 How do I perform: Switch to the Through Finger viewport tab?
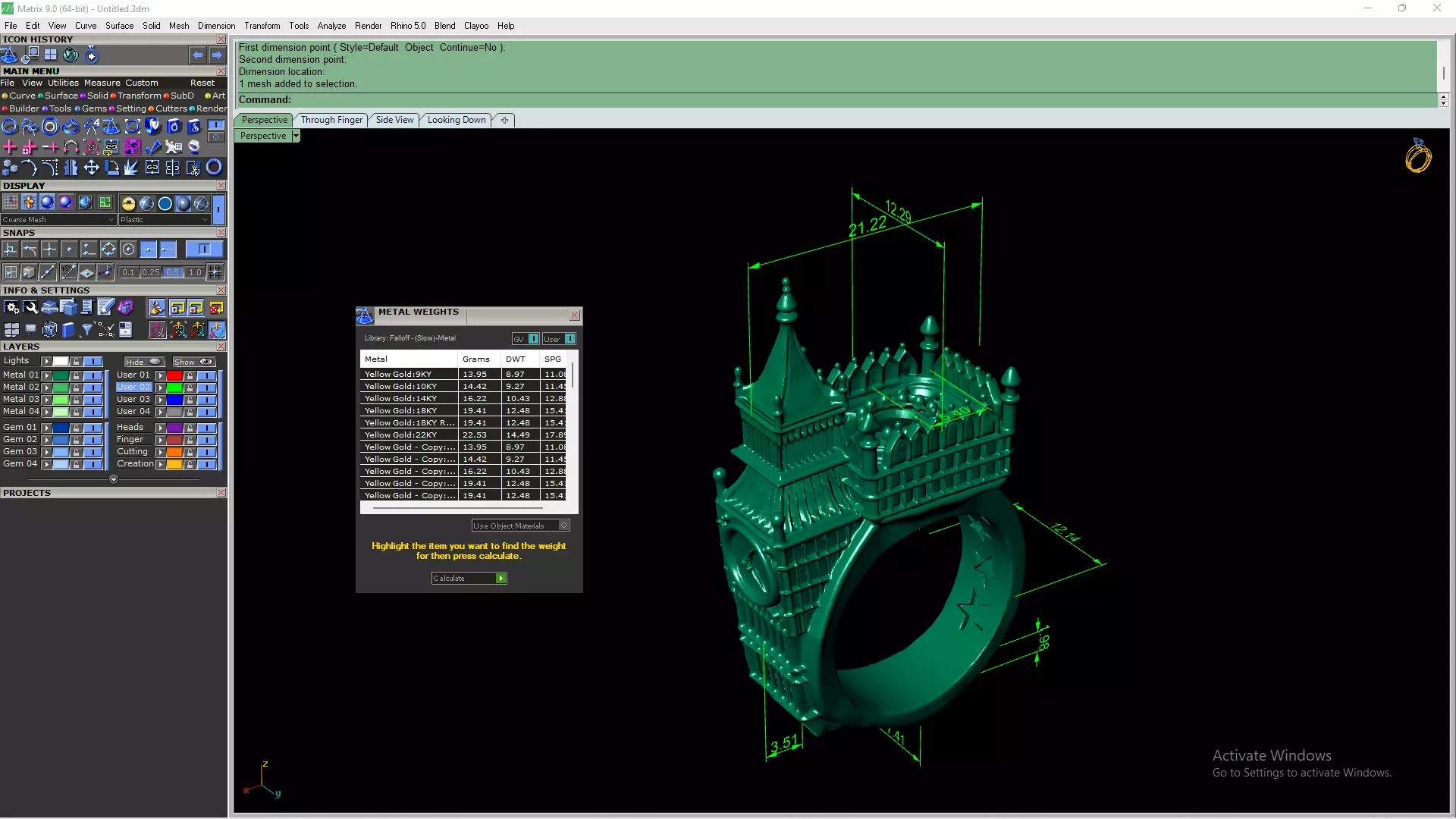pyautogui.click(x=331, y=120)
